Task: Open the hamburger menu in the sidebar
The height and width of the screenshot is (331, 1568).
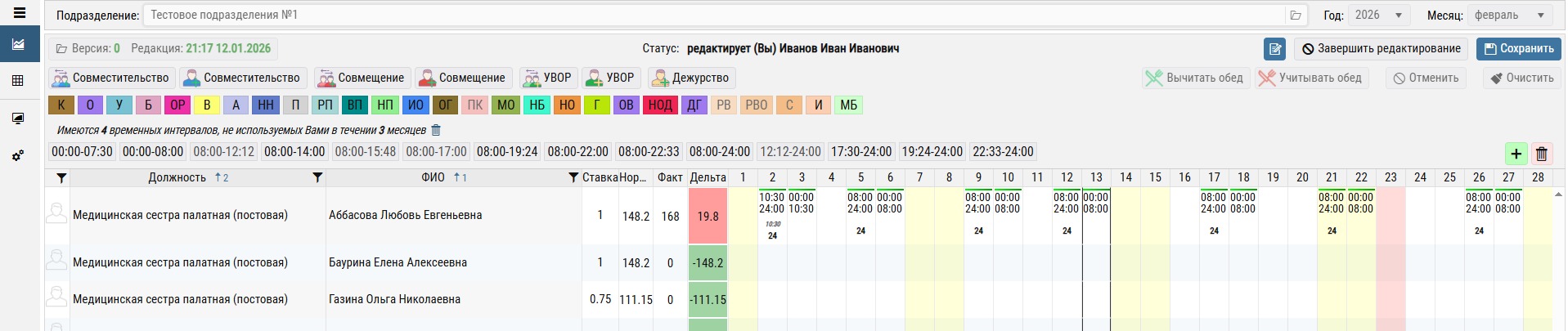Action: [19, 13]
